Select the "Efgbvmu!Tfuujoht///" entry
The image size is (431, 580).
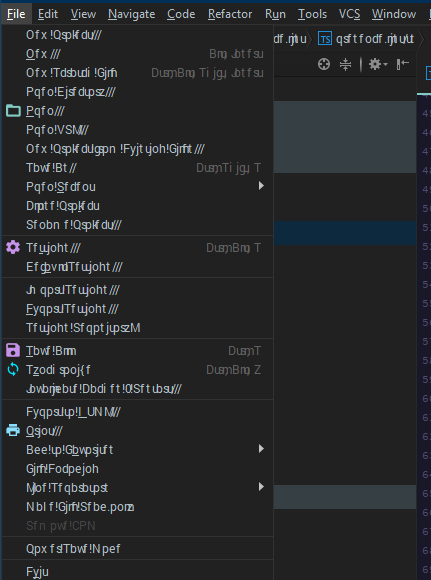pos(137,267)
